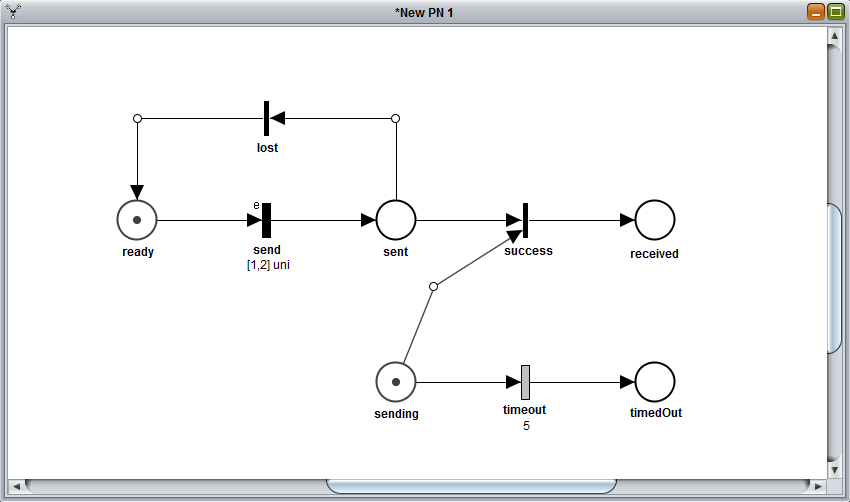Select the 'sending' place with token
Image resolution: width=850 pixels, height=502 pixels.
396,382
